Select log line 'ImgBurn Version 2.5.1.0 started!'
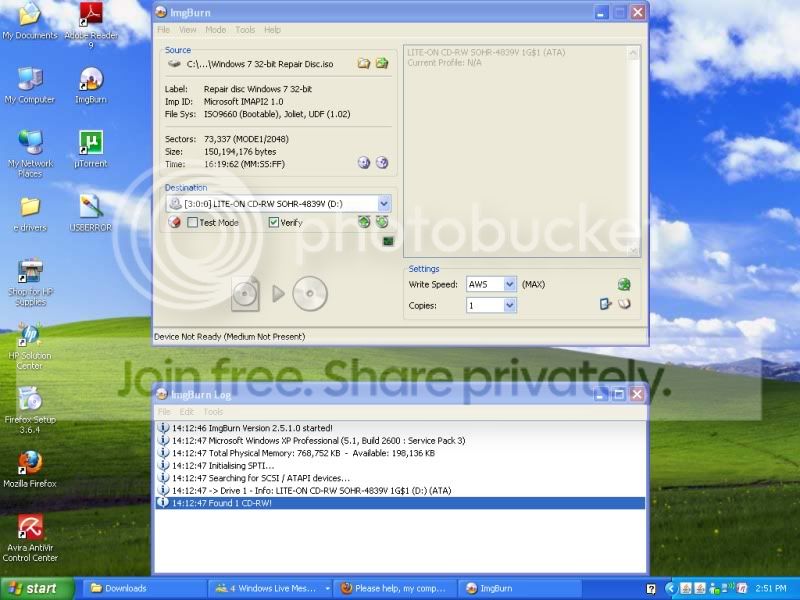Image resolution: width=800 pixels, height=600 pixels. click(400, 428)
